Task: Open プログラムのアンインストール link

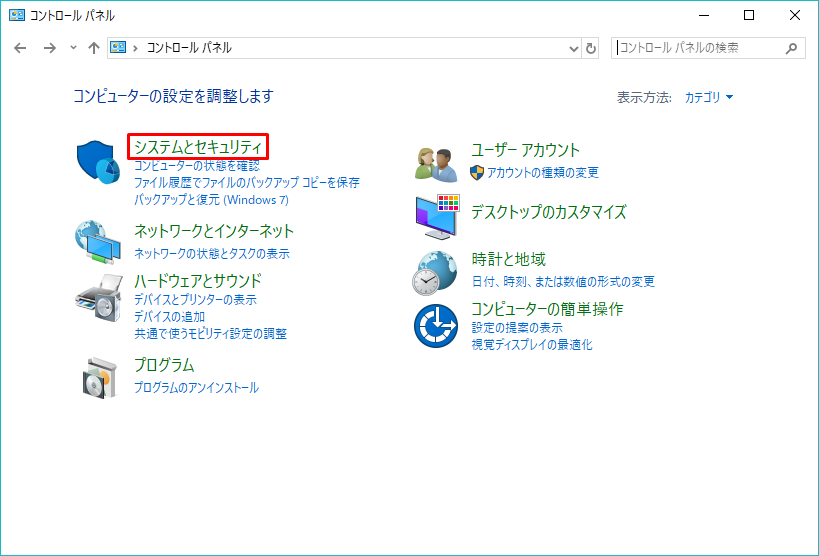Action: (x=196, y=388)
